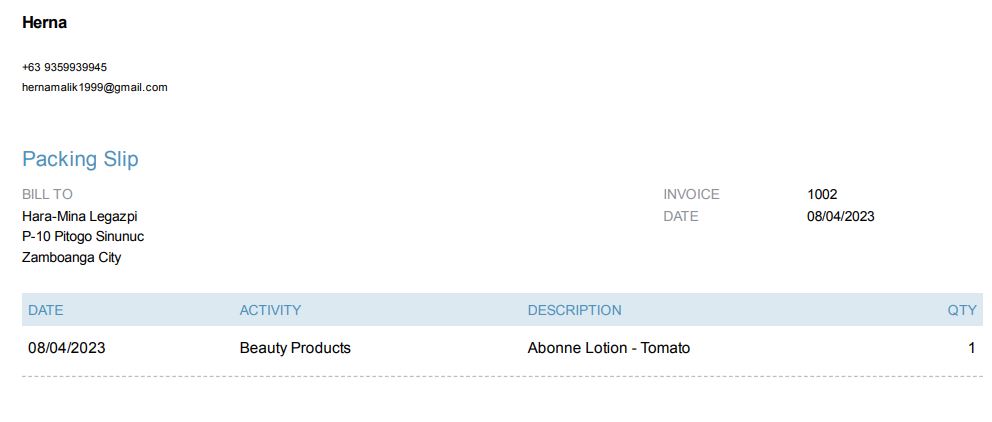Click the QTY column header
Image resolution: width=992 pixels, height=422 pixels.
pos(961,310)
